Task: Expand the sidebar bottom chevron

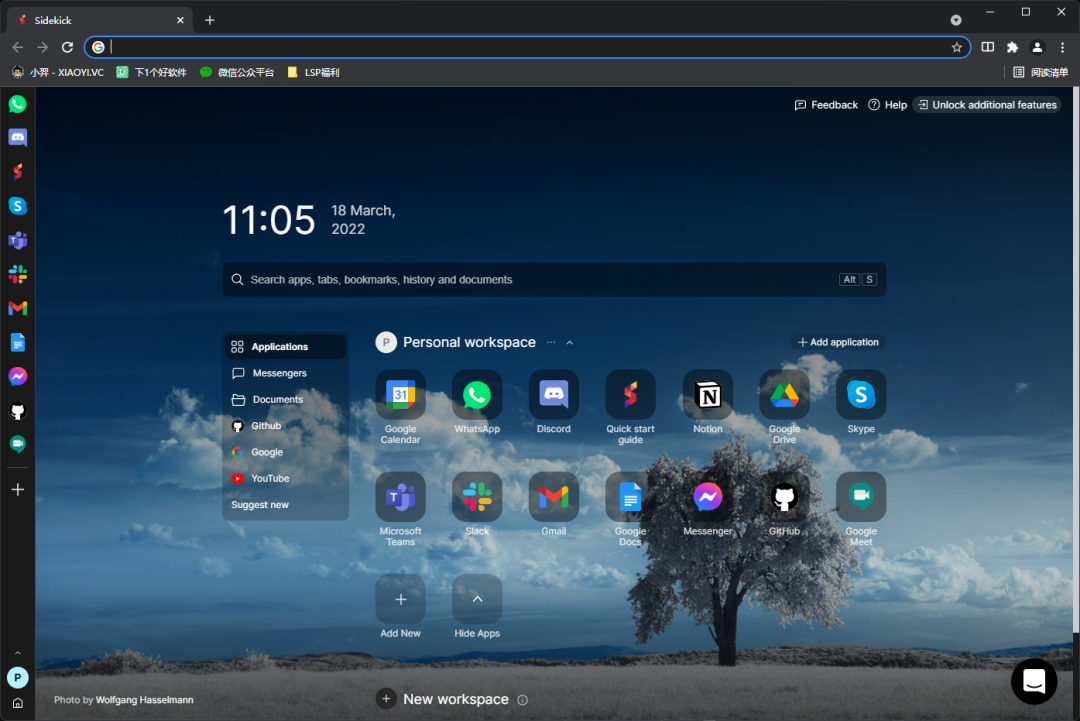Action: pyautogui.click(x=18, y=653)
